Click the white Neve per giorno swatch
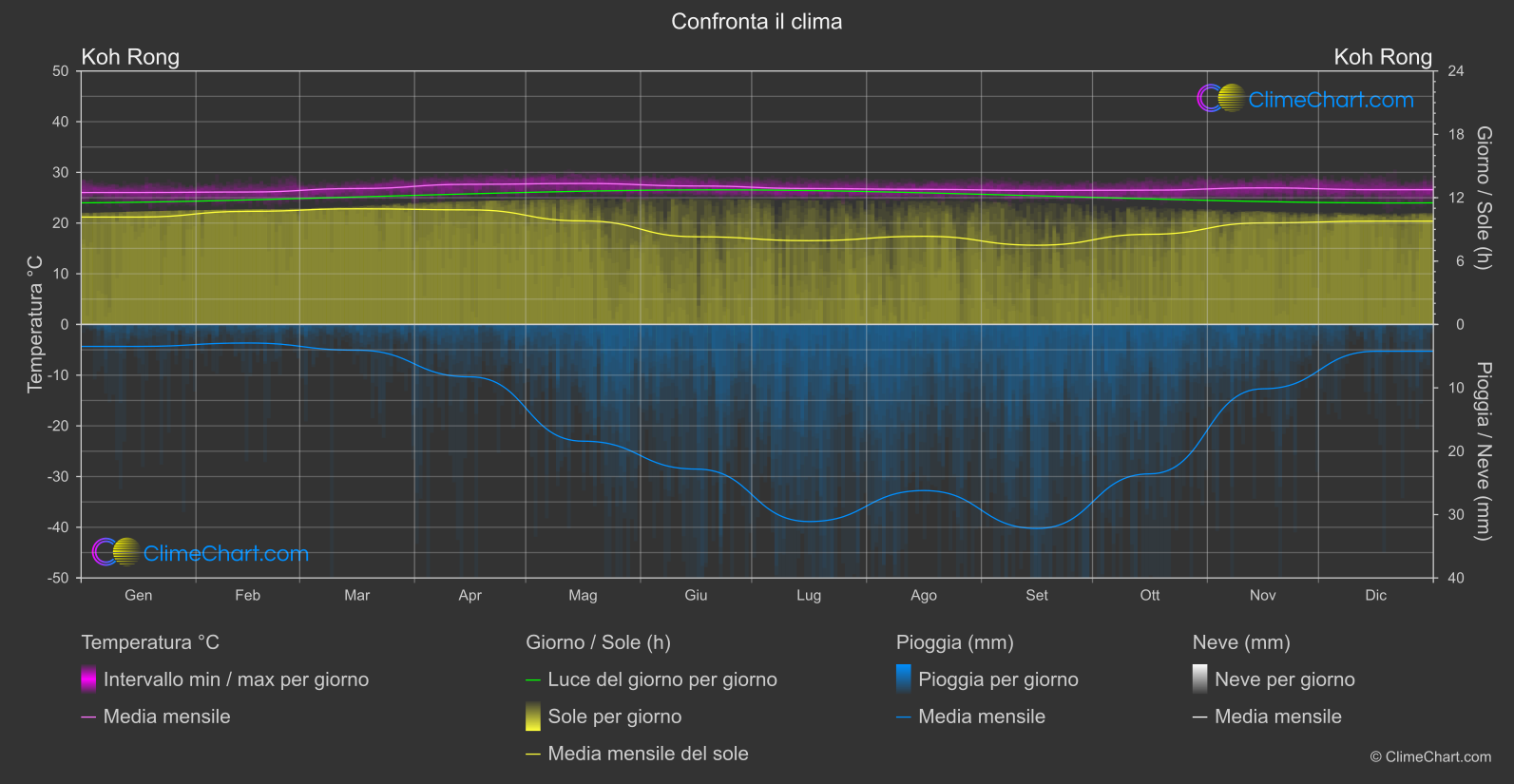The image size is (1514, 784). coord(1200,679)
